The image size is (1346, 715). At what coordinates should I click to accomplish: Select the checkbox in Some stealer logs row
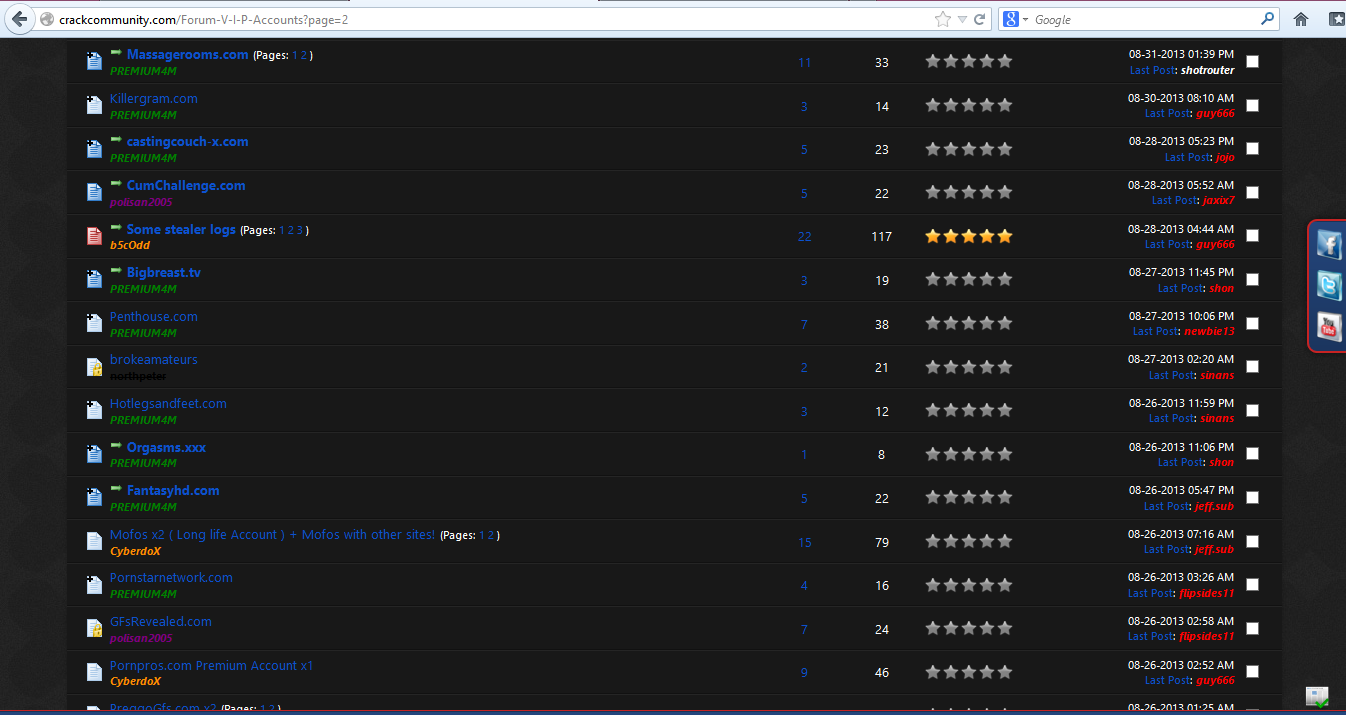coord(1252,236)
